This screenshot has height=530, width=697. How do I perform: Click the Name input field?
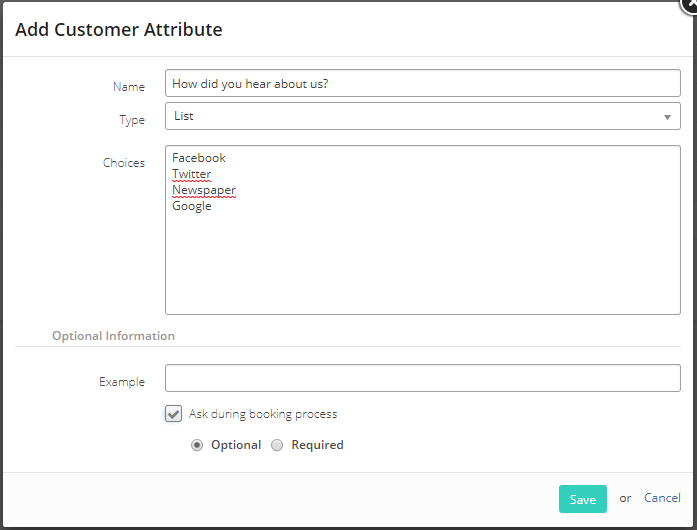coord(422,83)
